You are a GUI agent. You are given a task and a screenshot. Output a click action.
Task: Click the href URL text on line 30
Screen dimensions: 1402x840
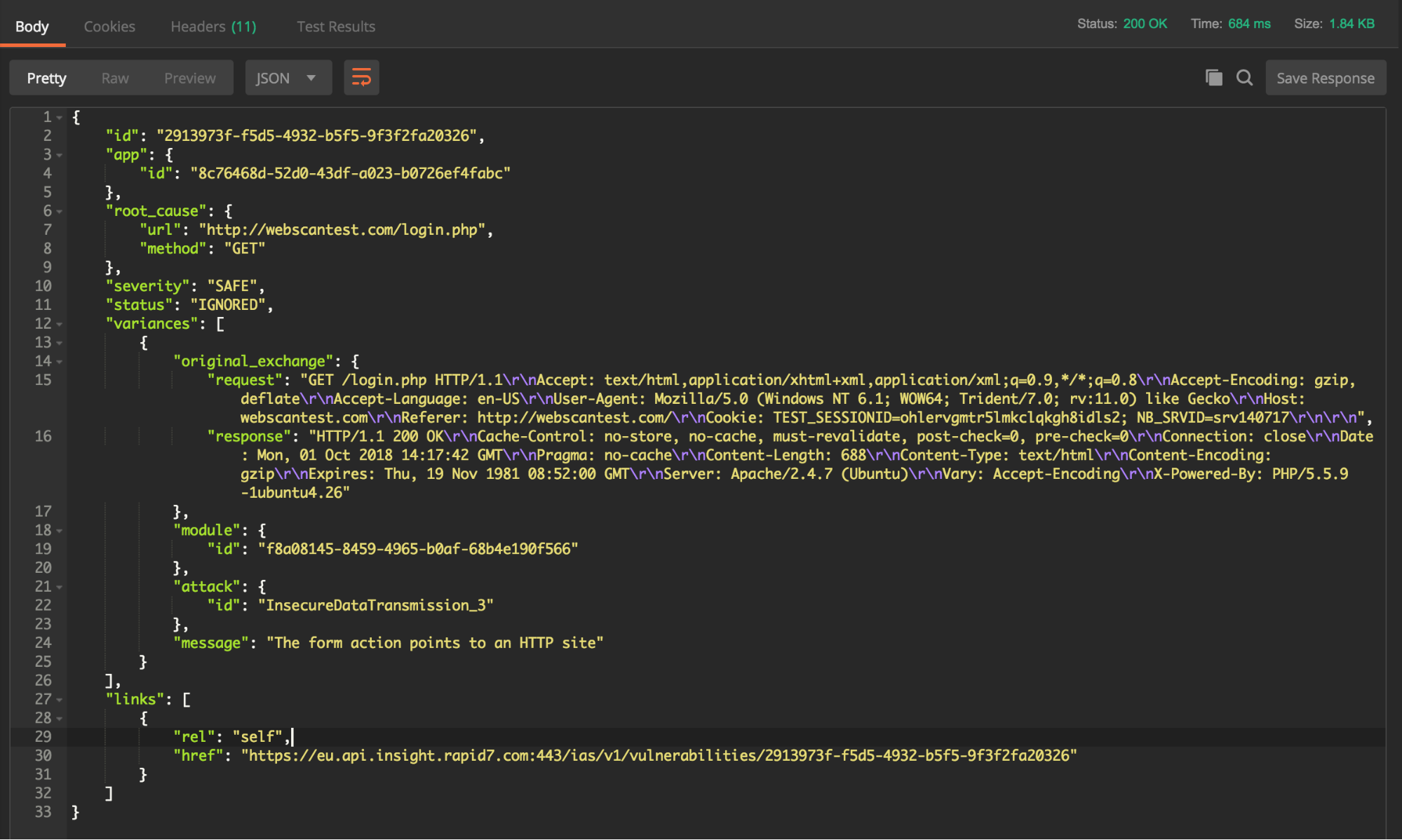pos(658,756)
